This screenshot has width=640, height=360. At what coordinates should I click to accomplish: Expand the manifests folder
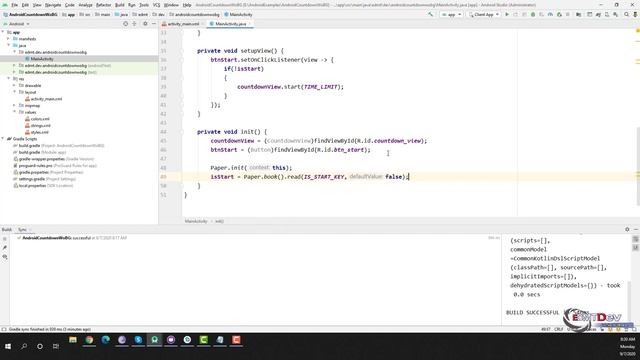9,39
